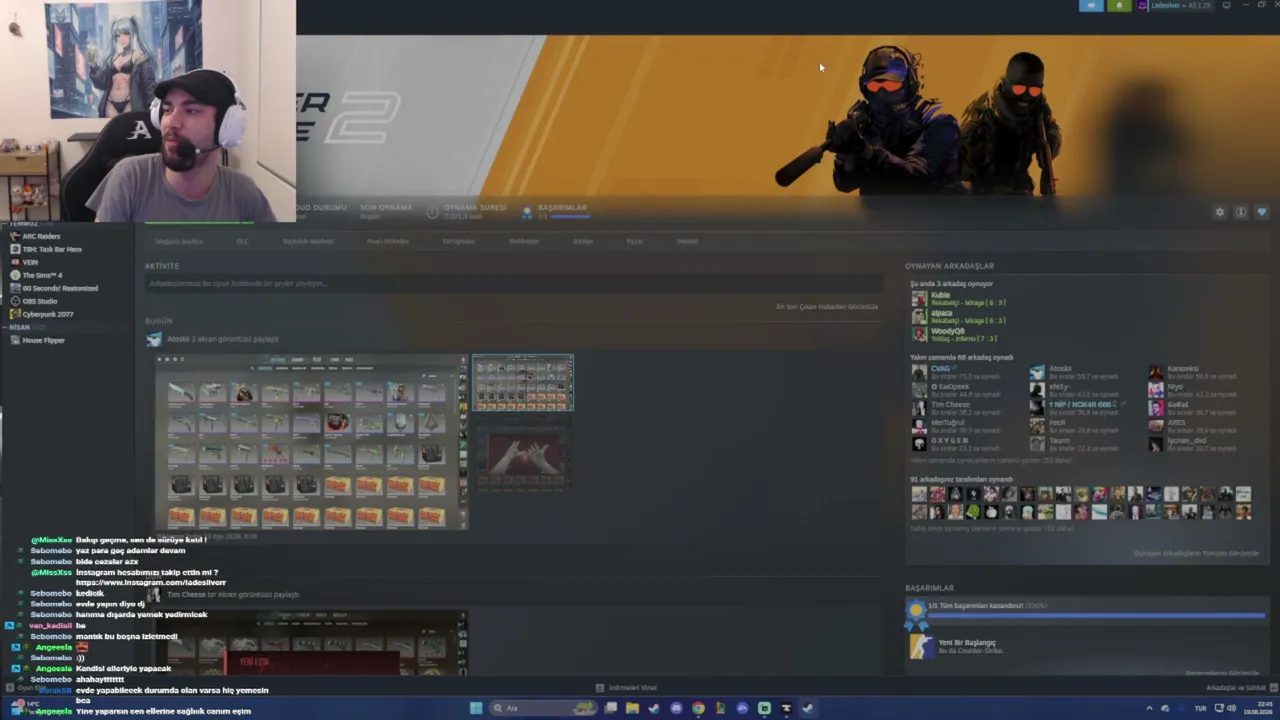Focus the activity comment input field
Viewport: 1280px width, 720px height.
click(x=512, y=284)
